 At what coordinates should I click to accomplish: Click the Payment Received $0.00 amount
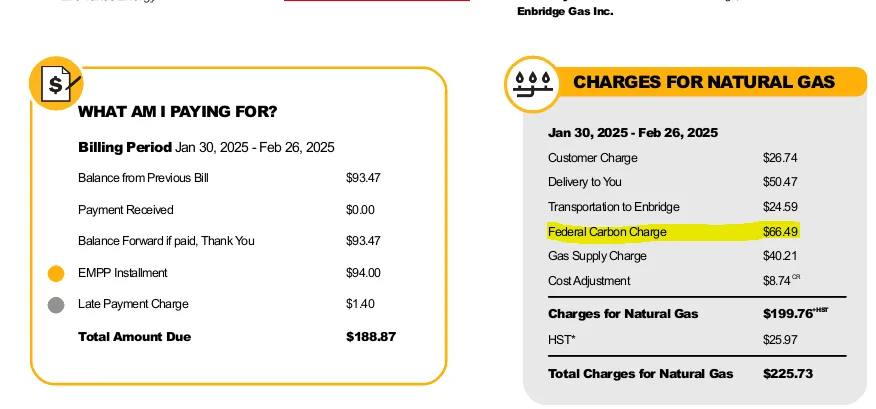(360, 210)
